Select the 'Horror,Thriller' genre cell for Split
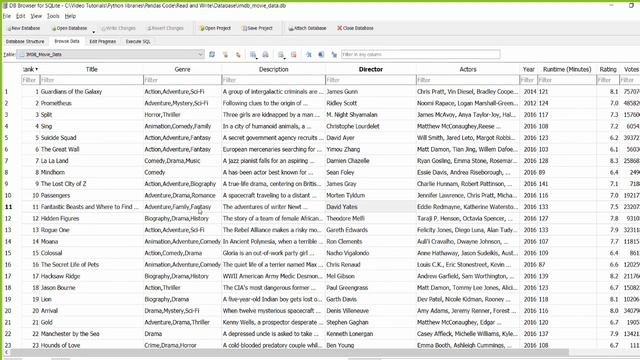640x360 pixels. pyautogui.click(x=182, y=115)
